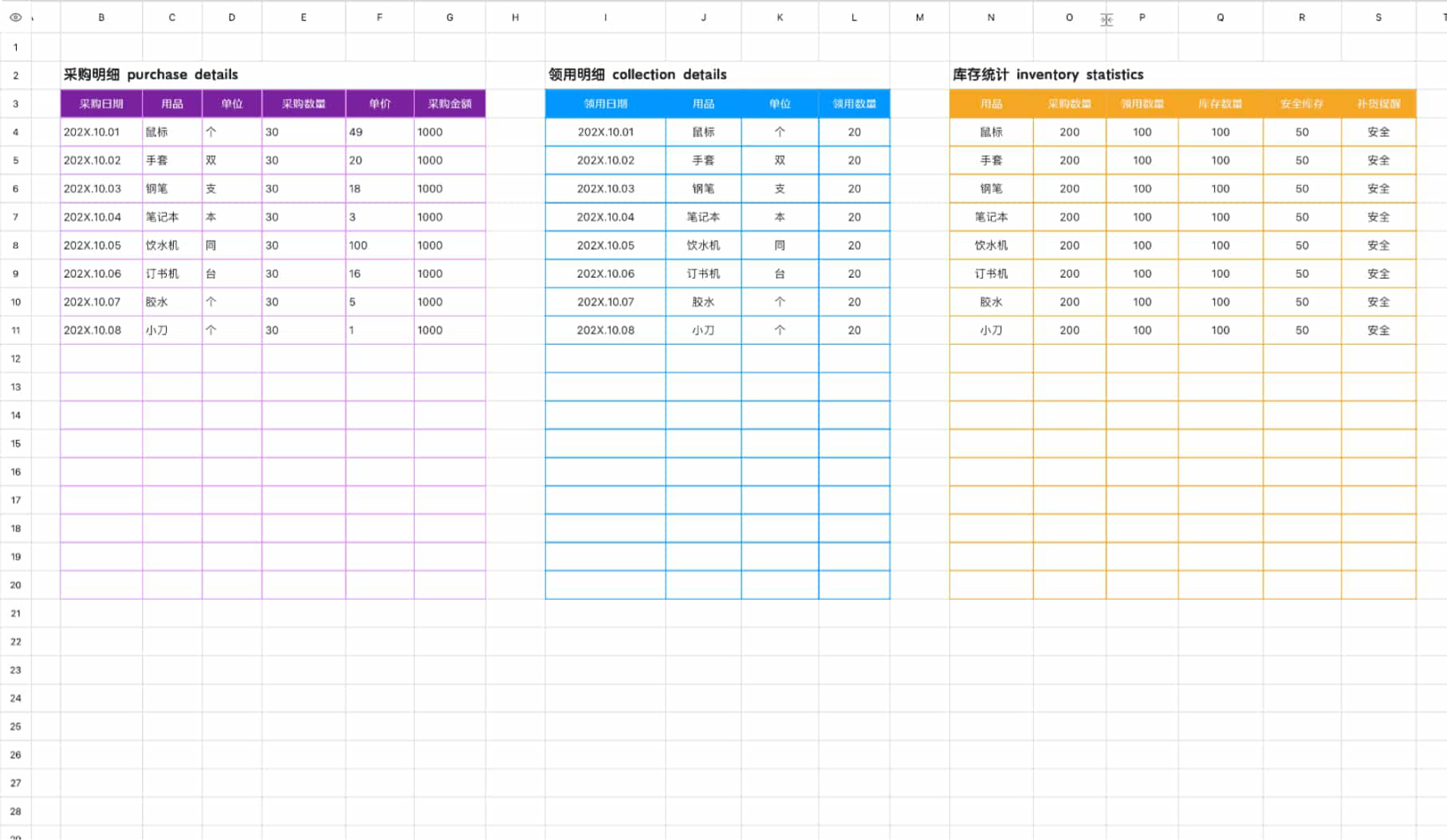The width and height of the screenshot is (1447, 840).
Task: Click the blue 领用日期 header cell
Action: click(605, 103)
